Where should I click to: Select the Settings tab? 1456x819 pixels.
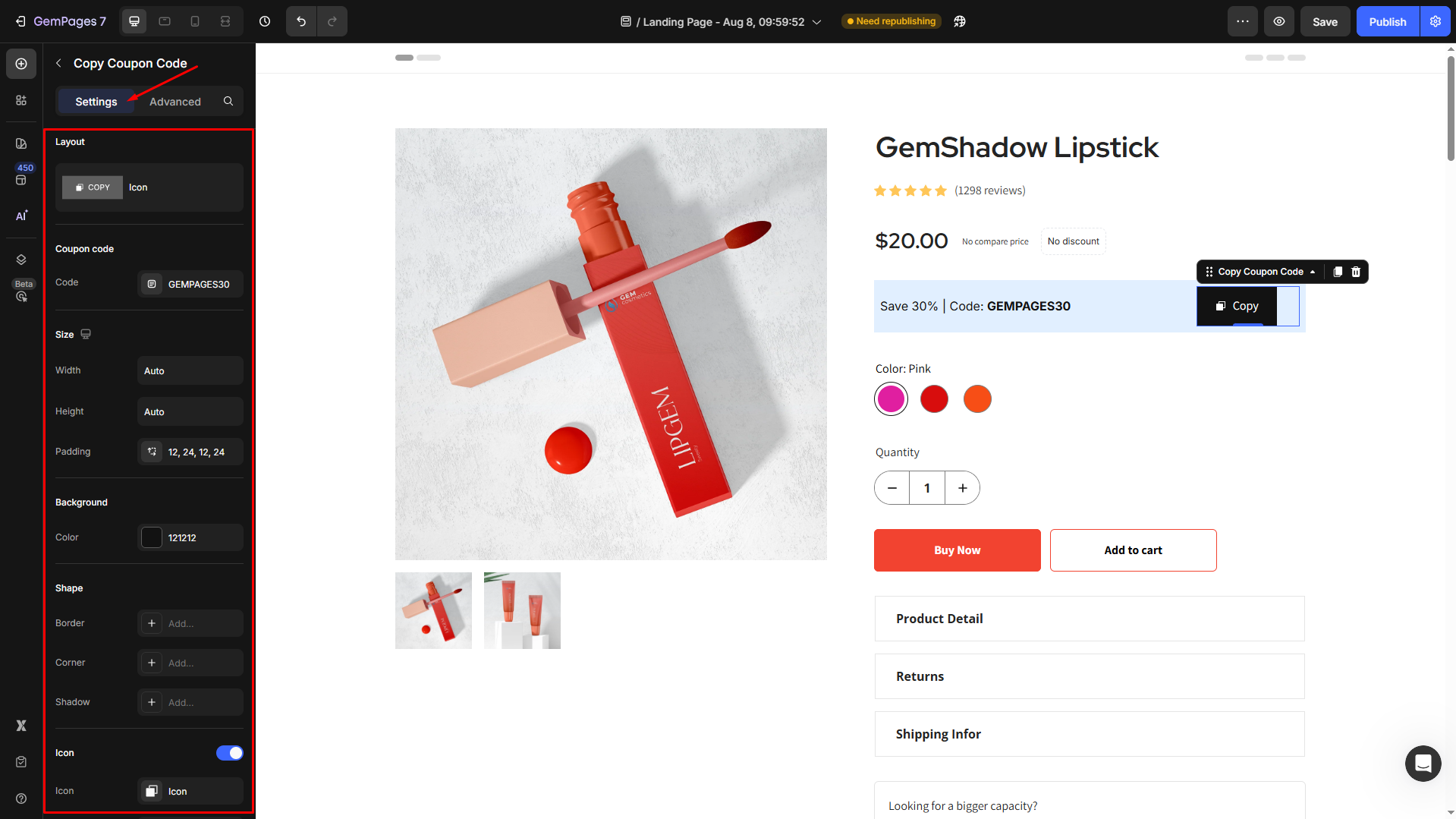tap(96, 102)
